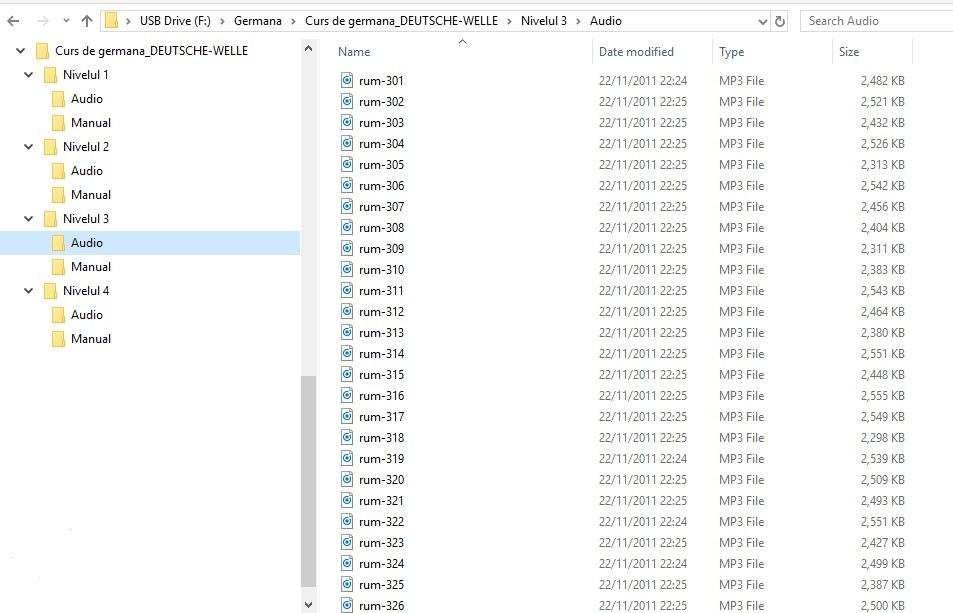Sort files by Date modified column
This screenshot has width=953, height=613.
coord(652,52)
